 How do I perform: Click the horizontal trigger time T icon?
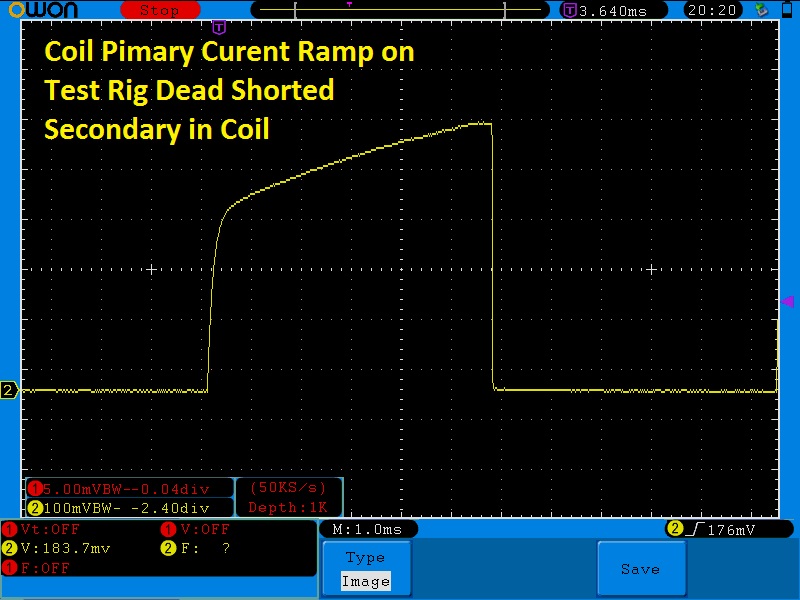point(569,10)
